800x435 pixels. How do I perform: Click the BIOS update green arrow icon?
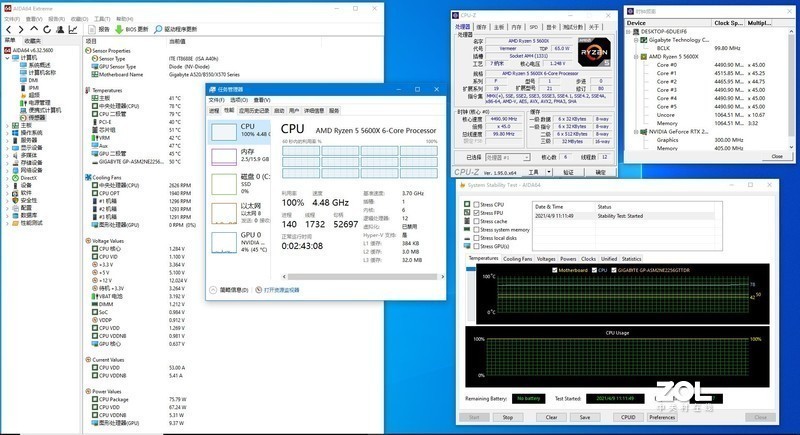(x=116, y=29)
